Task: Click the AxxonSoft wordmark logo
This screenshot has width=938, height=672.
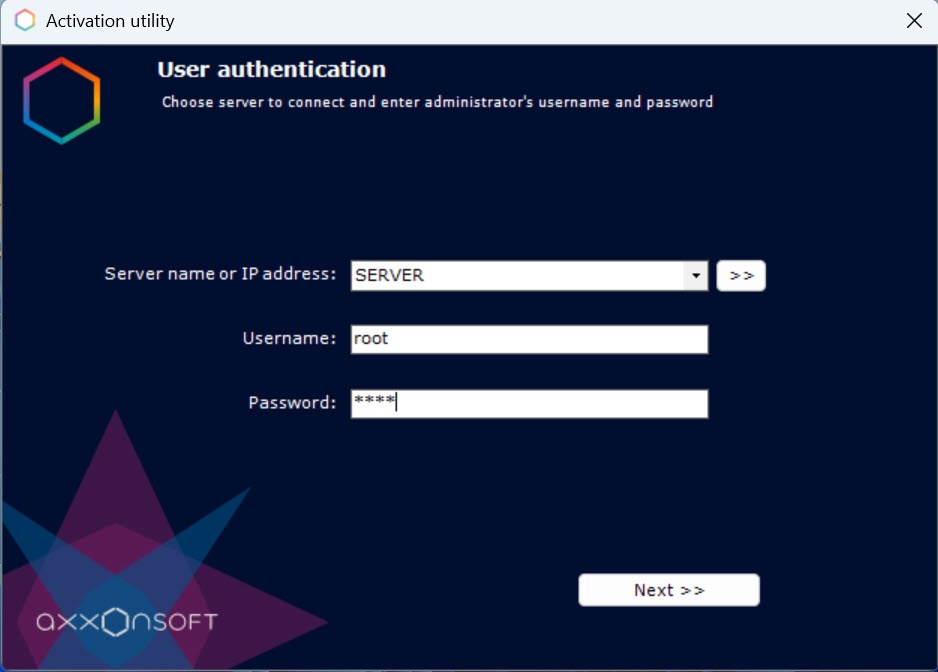Action: point(127,621)
